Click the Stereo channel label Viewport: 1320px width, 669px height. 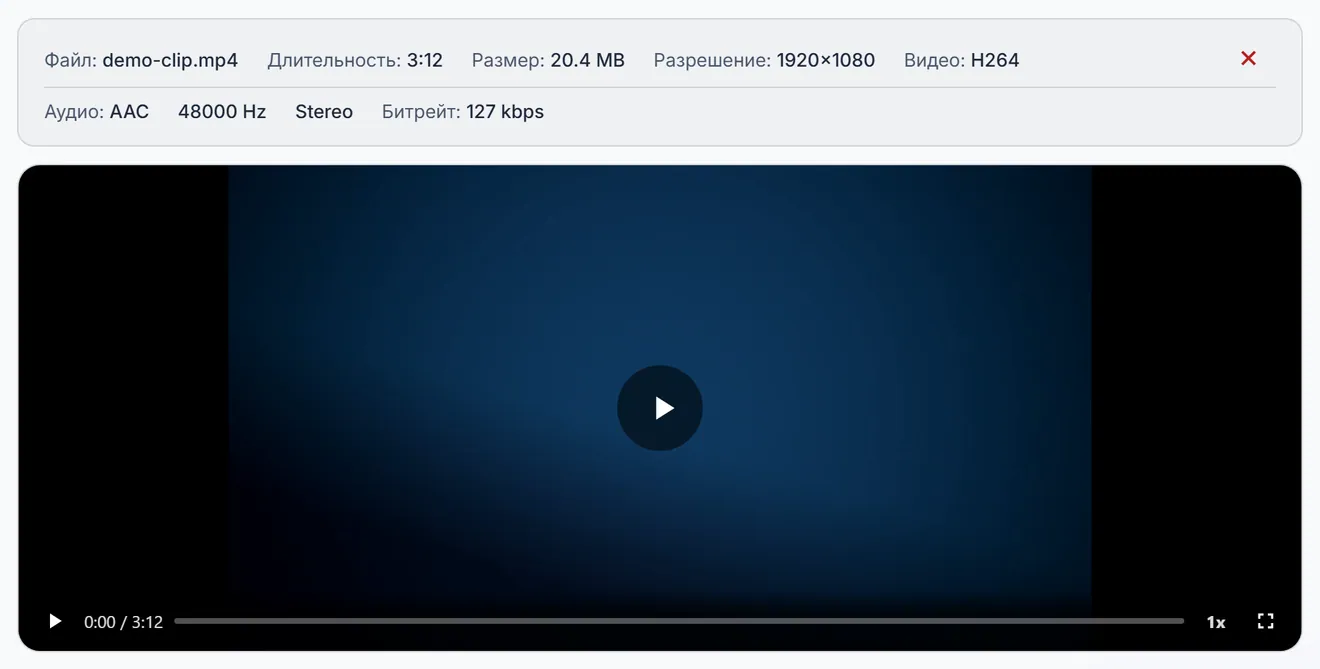tap(324, 112)
